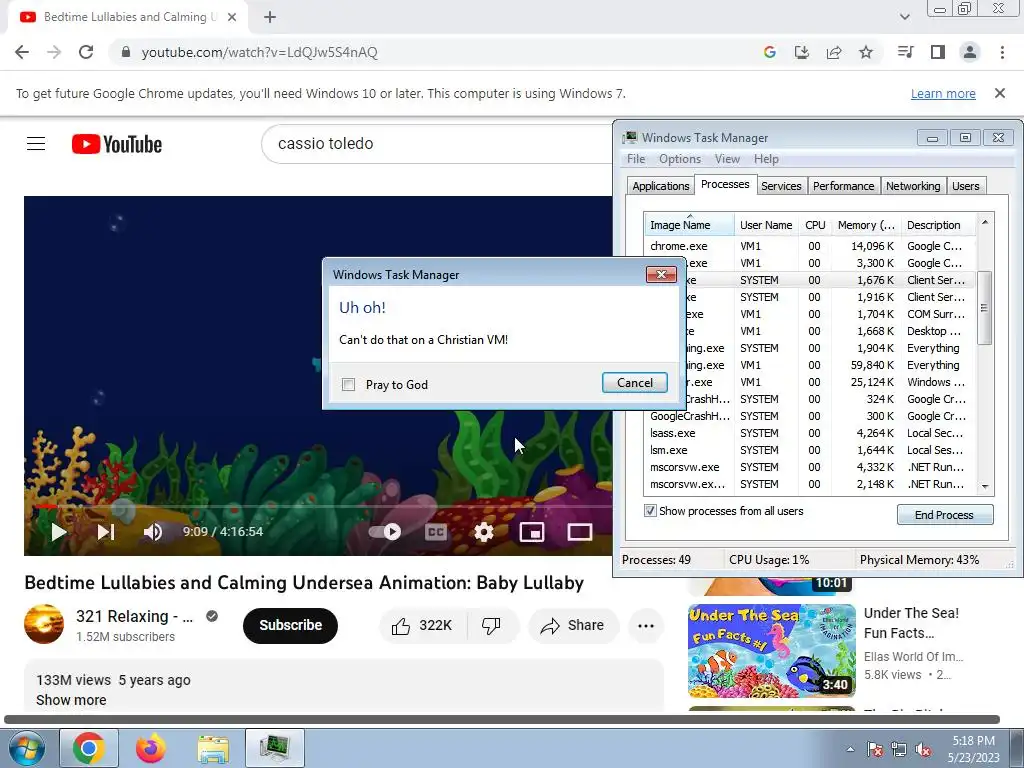The width and height of the screenshot is (1024, 768).
Task: Open the Options menu in Task Manager
Action: click(x=680, y=159)
